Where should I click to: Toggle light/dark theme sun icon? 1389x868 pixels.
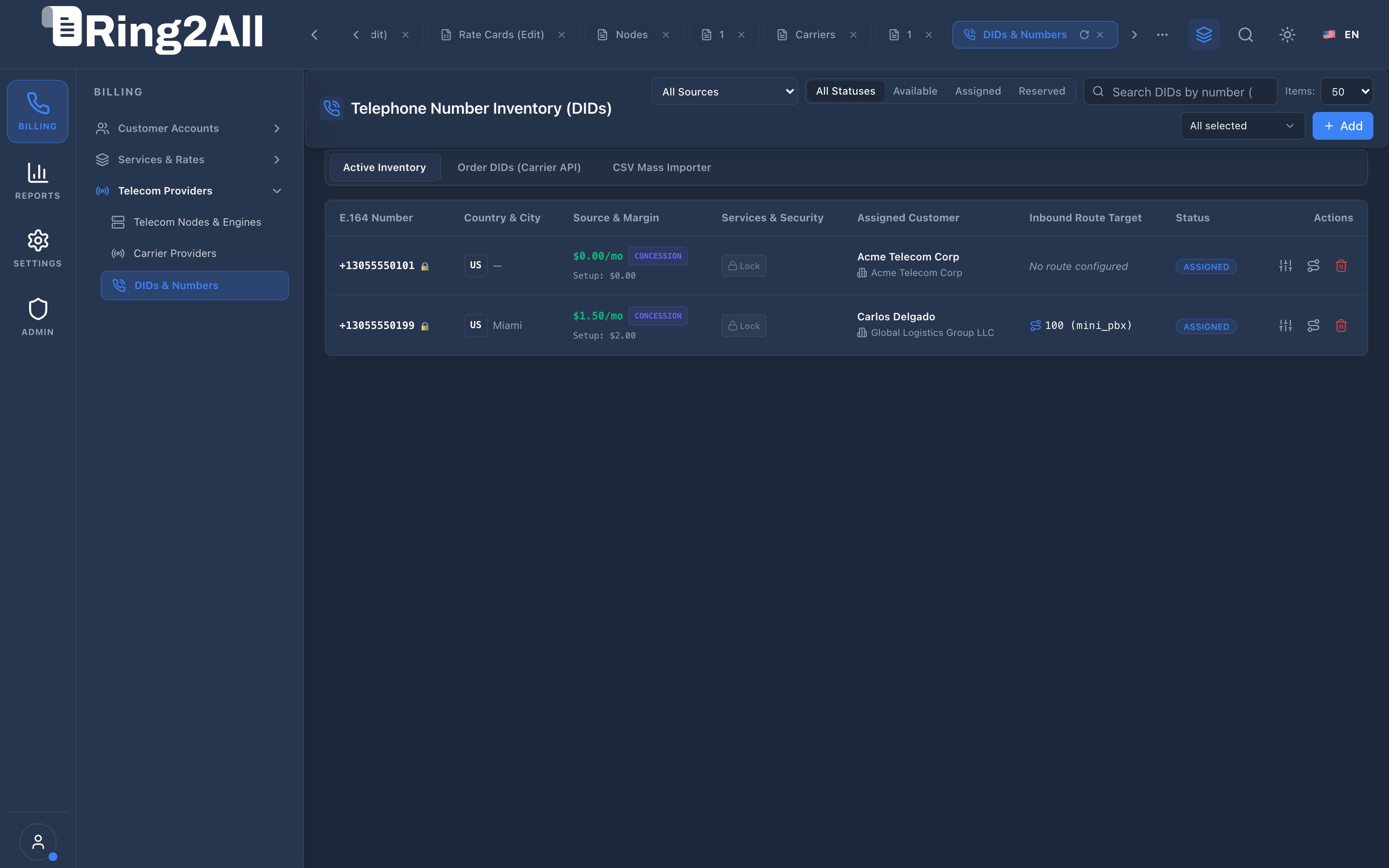[x=1287, y=34]
